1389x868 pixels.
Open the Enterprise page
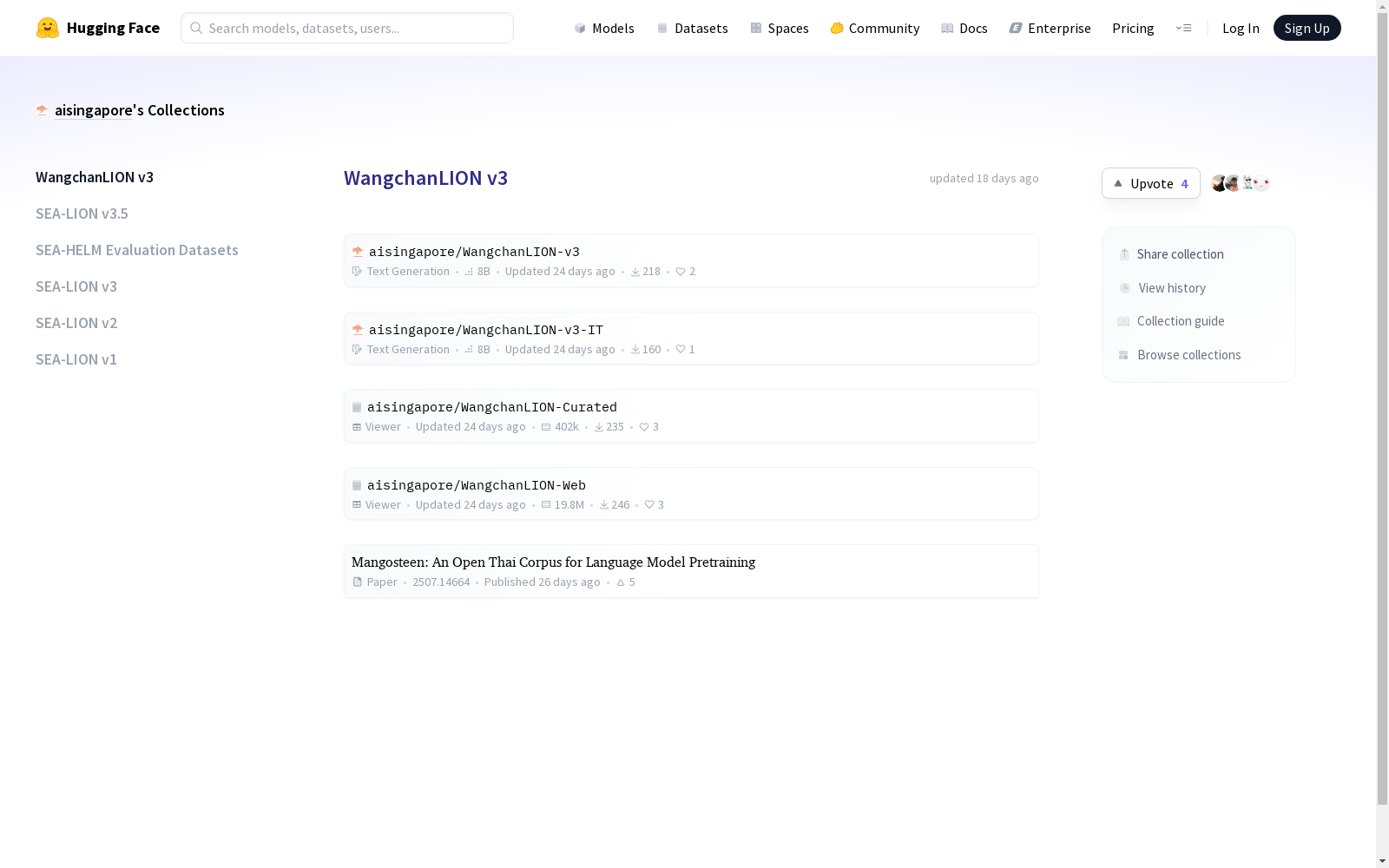click(1050, 28)
